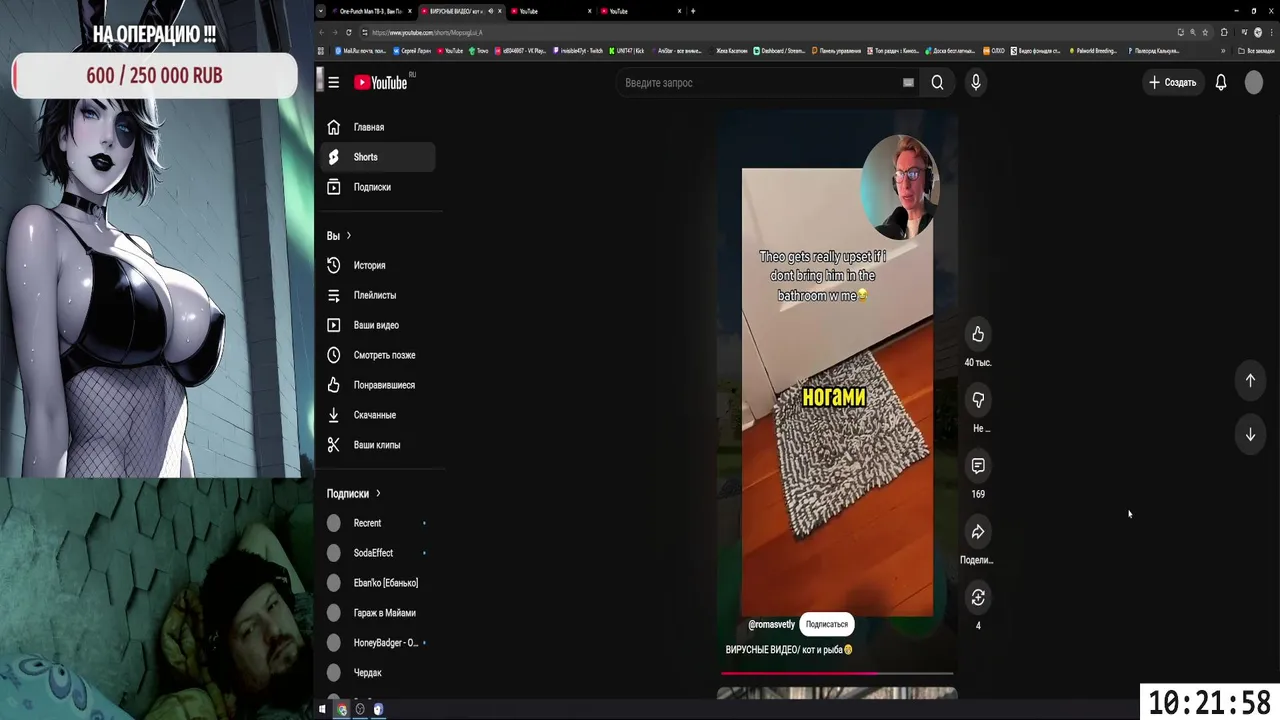Open the YouTube hamburger guide menu

click(333, 83)
